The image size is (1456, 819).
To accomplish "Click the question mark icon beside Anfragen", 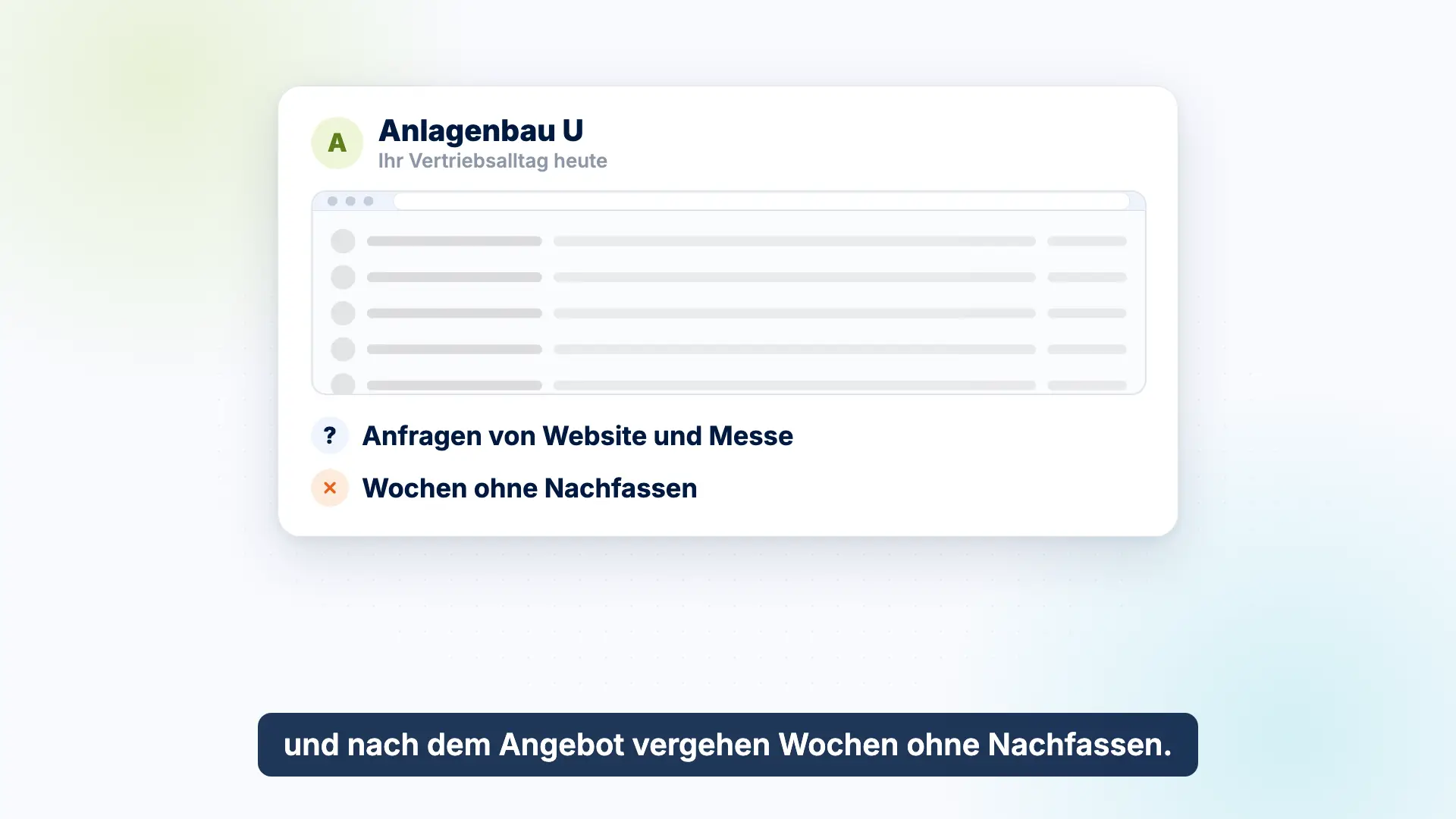I will pos(330,435).
